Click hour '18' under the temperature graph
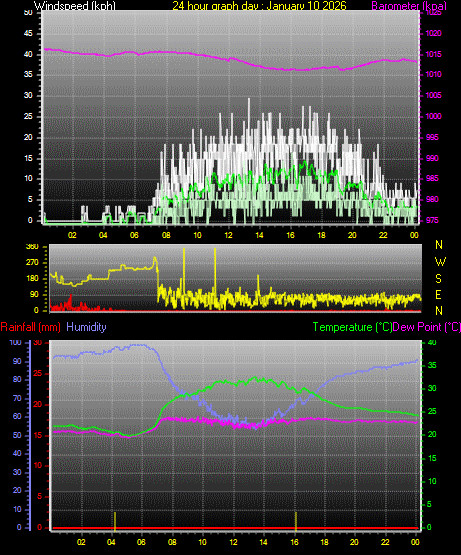The width and height of the screenshot is (461, 555). click(324, 542)
